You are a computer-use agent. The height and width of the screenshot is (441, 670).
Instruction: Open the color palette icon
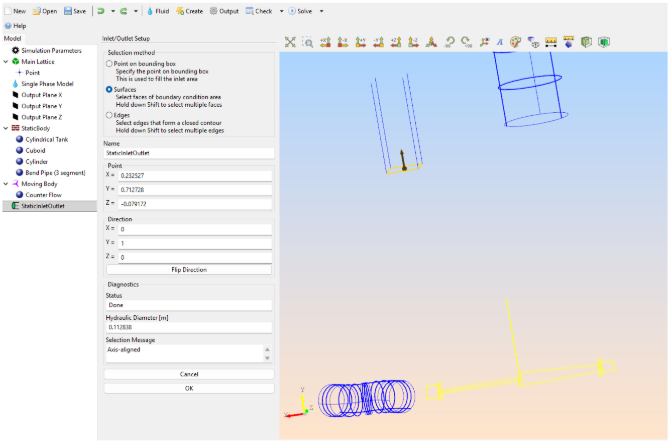516,43
